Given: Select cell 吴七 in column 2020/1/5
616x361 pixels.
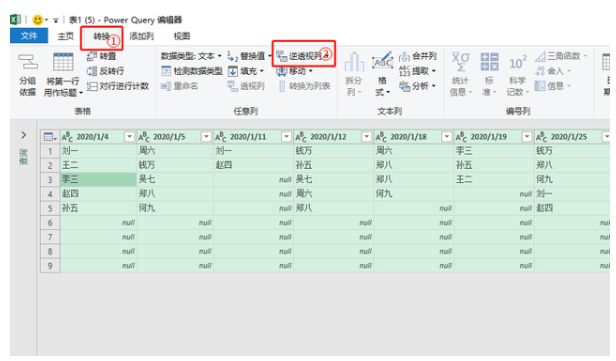Looking at the screenshot, I should click(175, 180).
